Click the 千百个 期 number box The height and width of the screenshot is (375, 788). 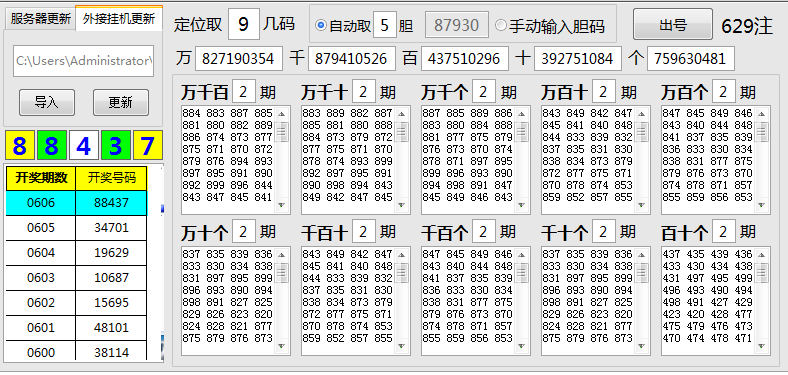coord(484,232)
